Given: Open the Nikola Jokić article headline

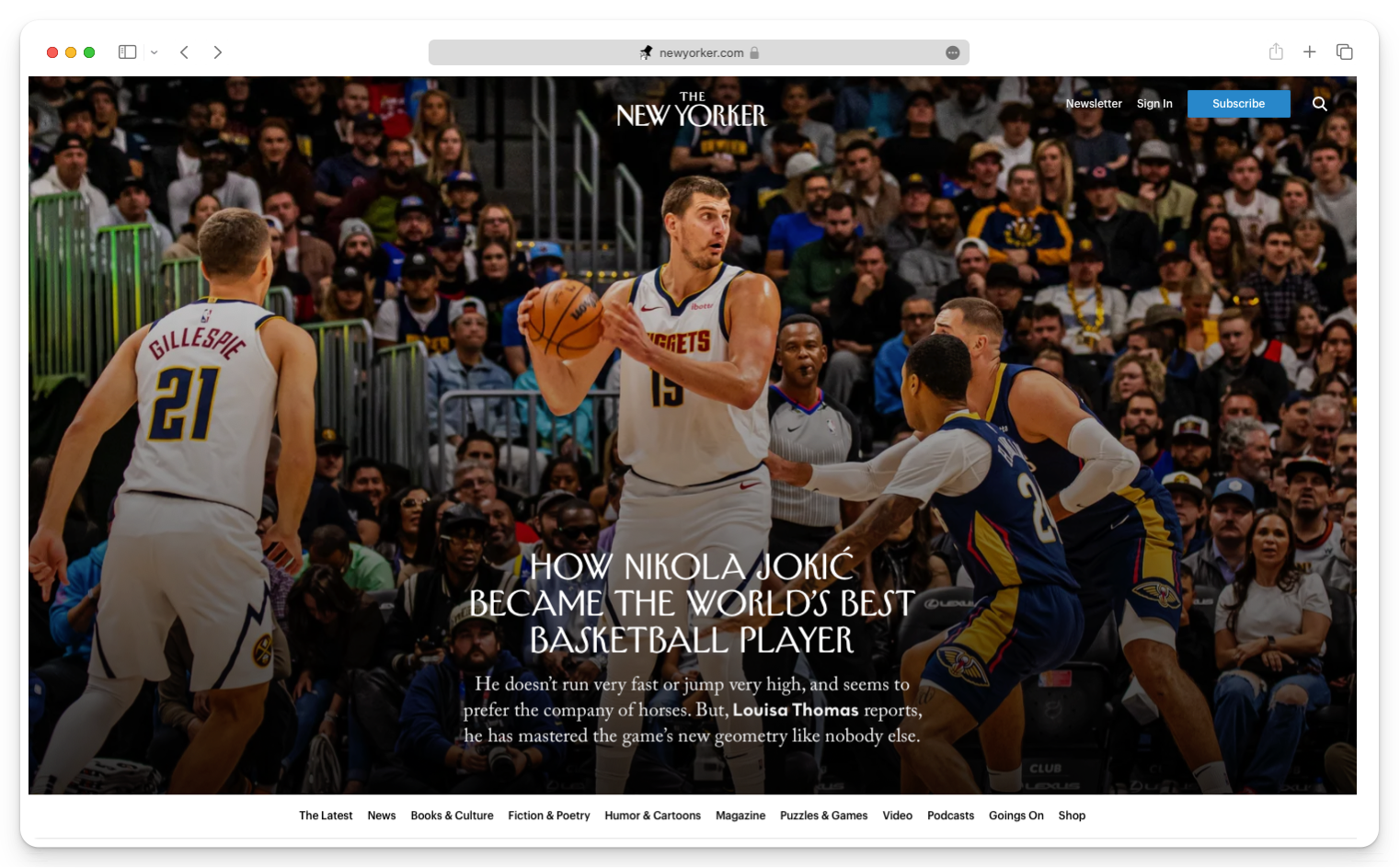Looking at the screenshot, I should pyautogui.click(x=692, y=603).
